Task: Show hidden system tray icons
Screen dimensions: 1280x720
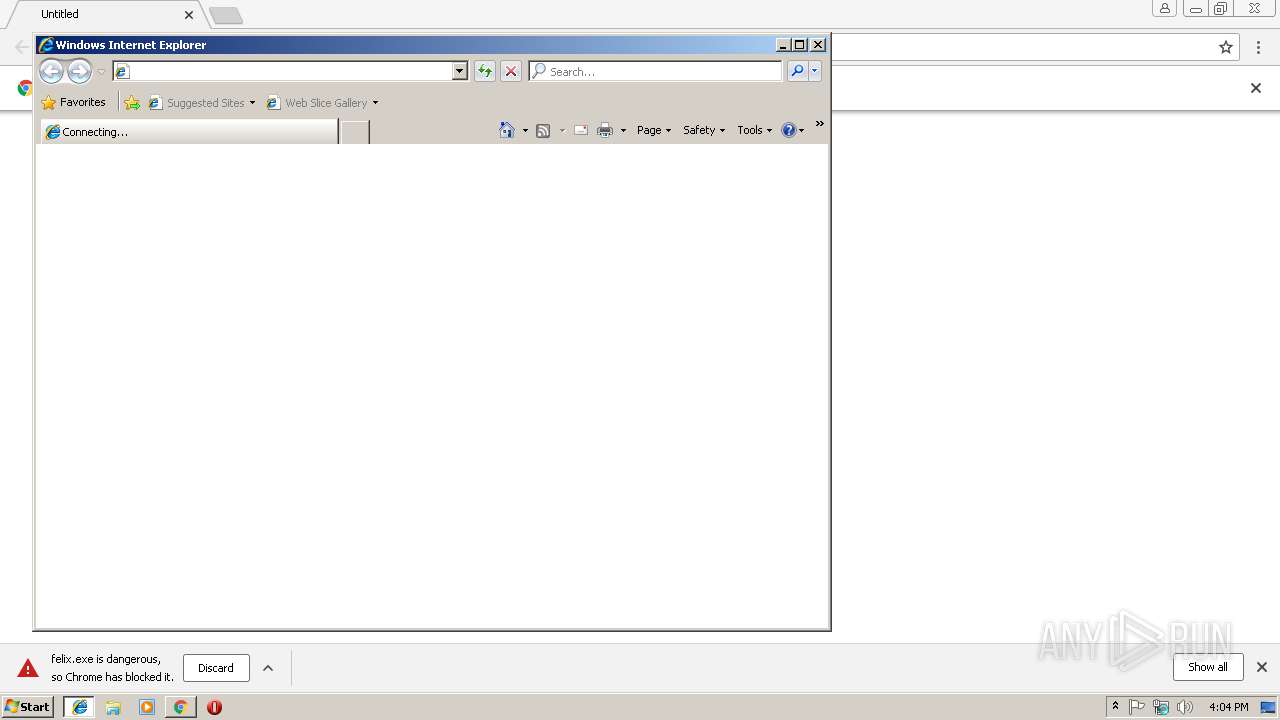Action: [1115, 707]
